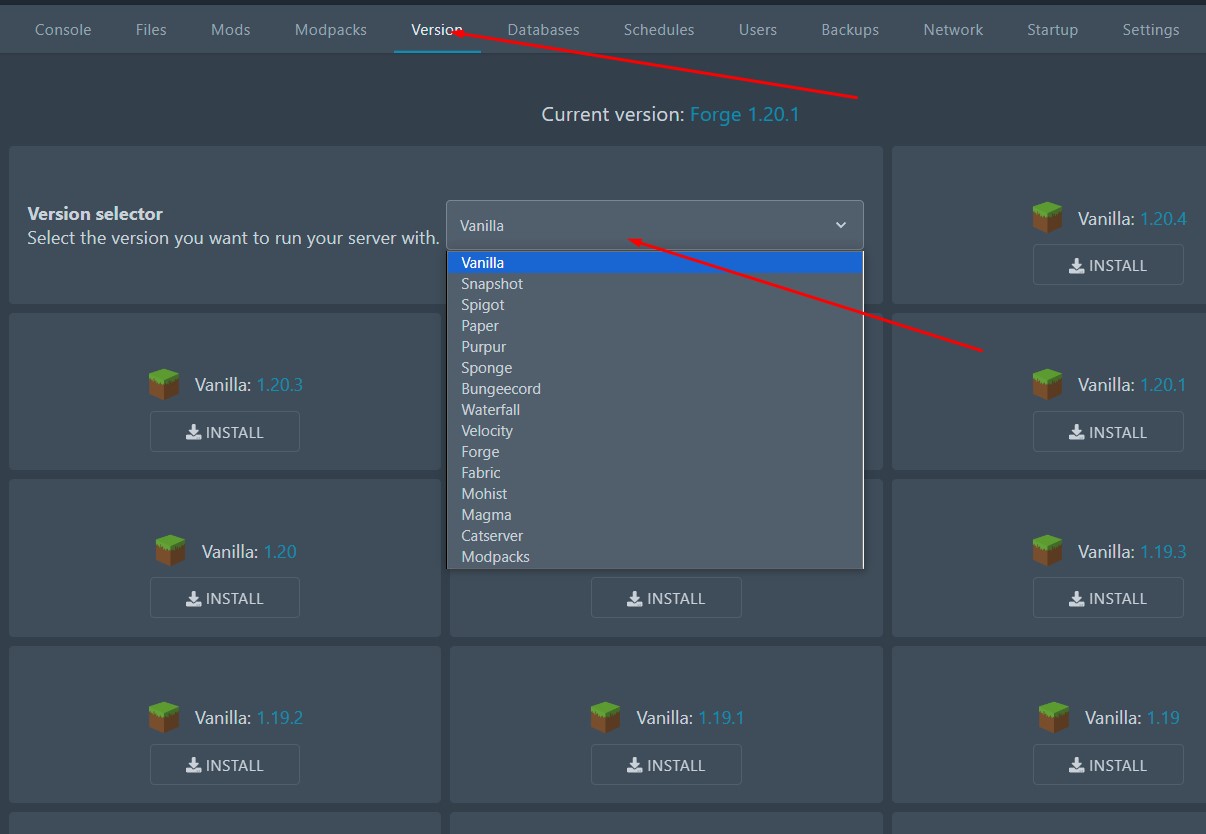Install Vanilla 1.20.4
1206x834 pixels.
point(1108,265)
